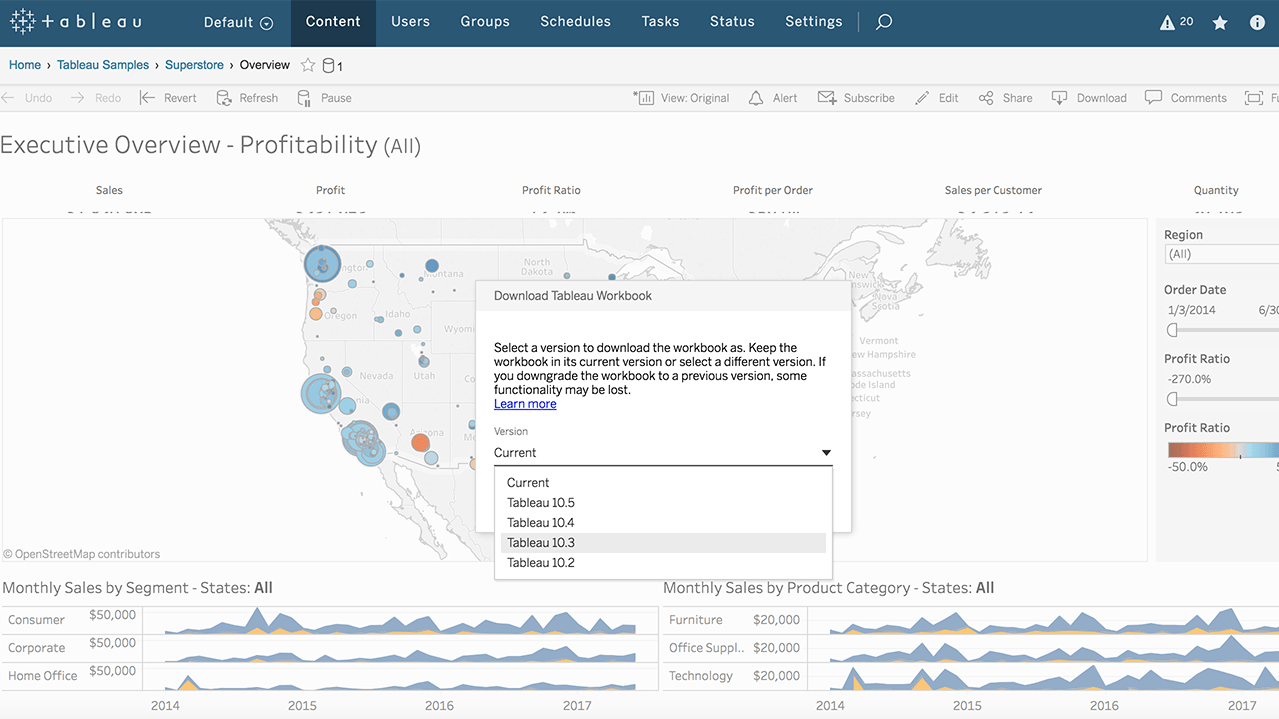Click the Redo arrow icon
1279x719 pixels.
pos(76,98)
